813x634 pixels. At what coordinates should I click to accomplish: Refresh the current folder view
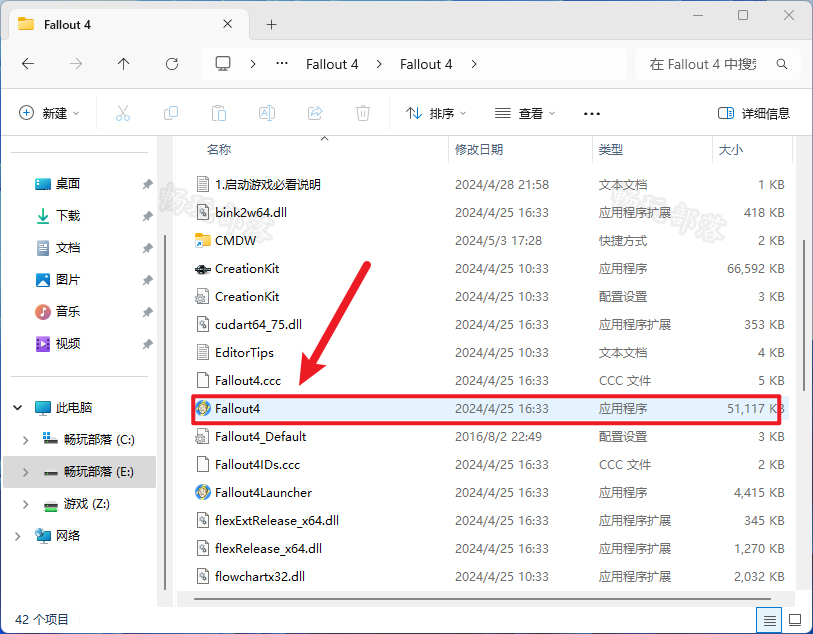point(172,64)
